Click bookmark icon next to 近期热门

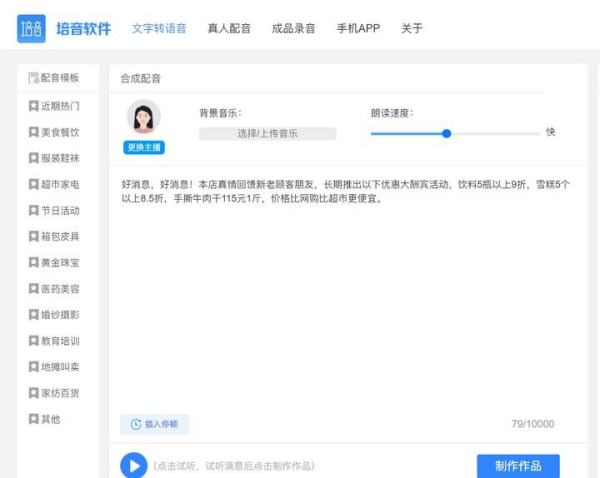(34, 106)
